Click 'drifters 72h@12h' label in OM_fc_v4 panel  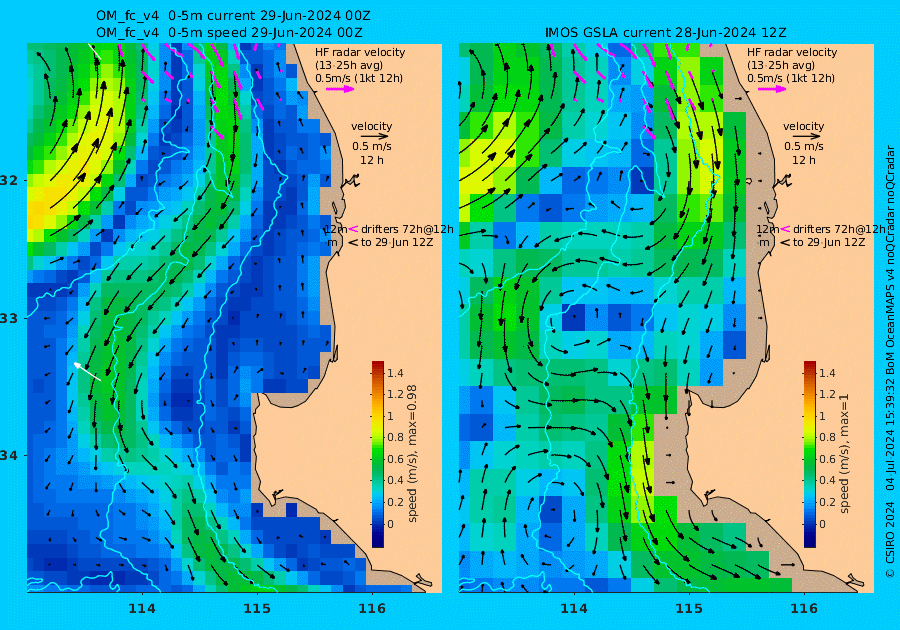[407, 229]
